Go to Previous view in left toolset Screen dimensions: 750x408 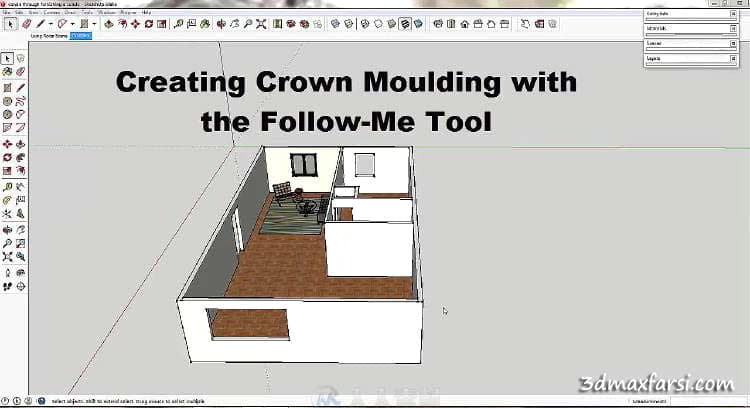(21, 257)
